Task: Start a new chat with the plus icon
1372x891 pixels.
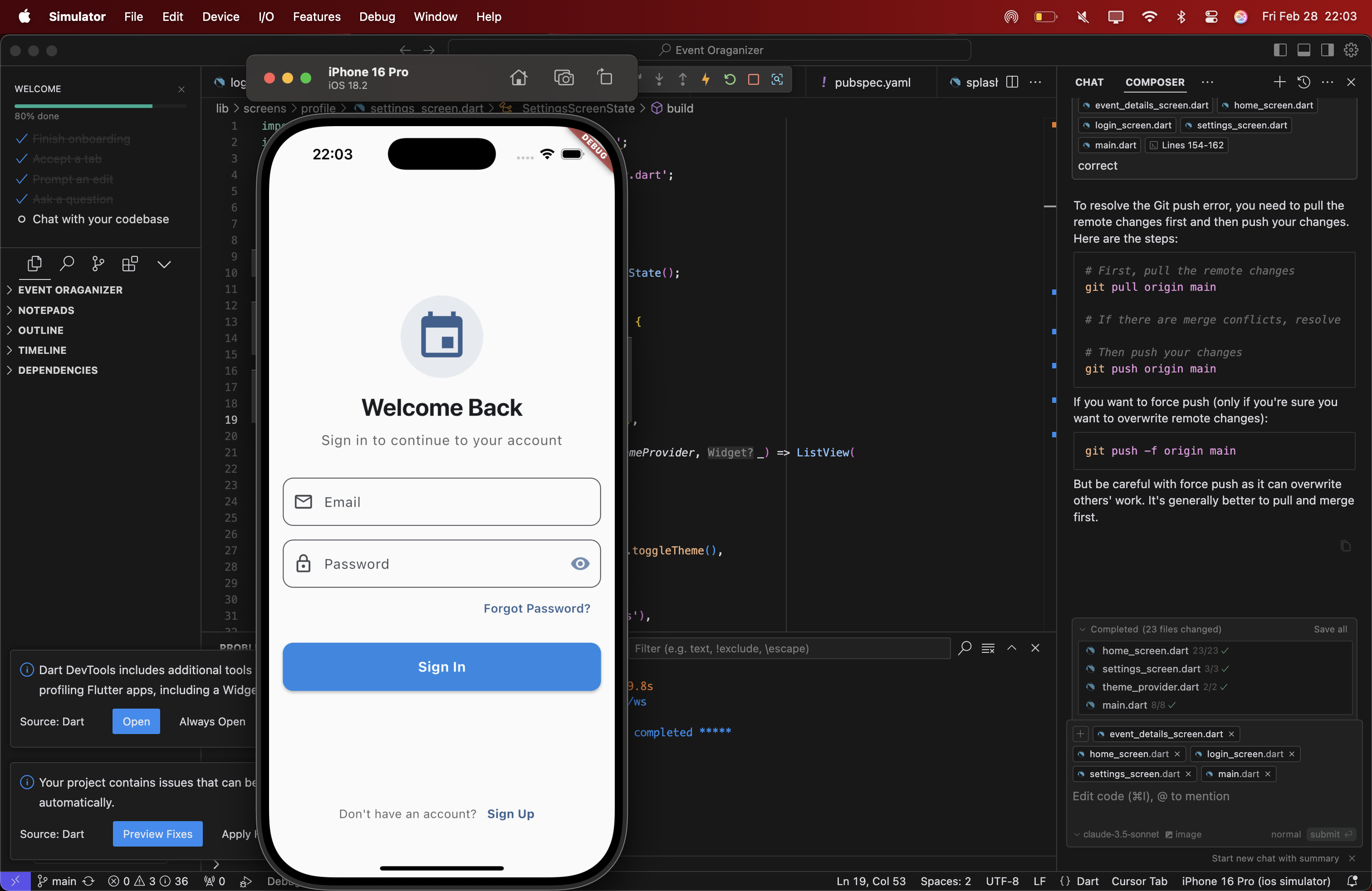Action: coord(1279,82)
